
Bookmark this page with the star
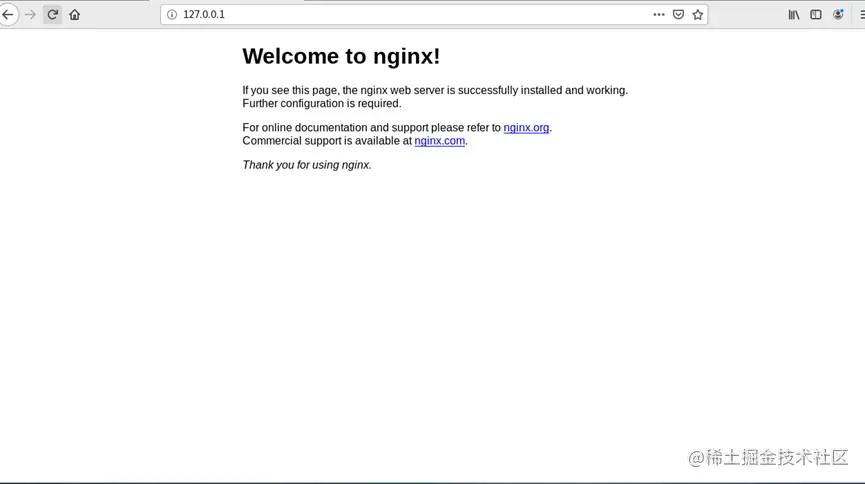[x=698, y=14]
